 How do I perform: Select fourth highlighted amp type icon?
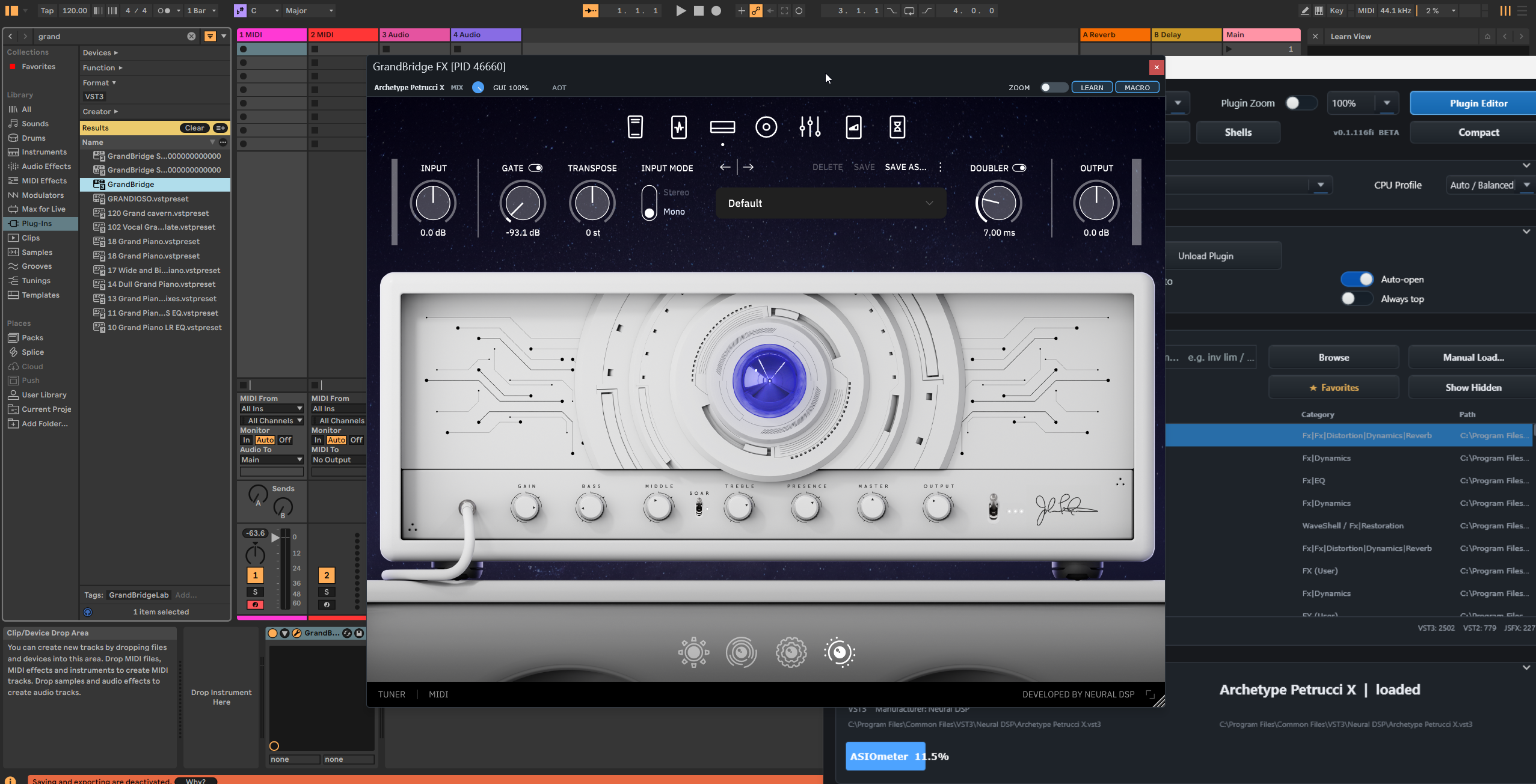(x=840, y=652)
